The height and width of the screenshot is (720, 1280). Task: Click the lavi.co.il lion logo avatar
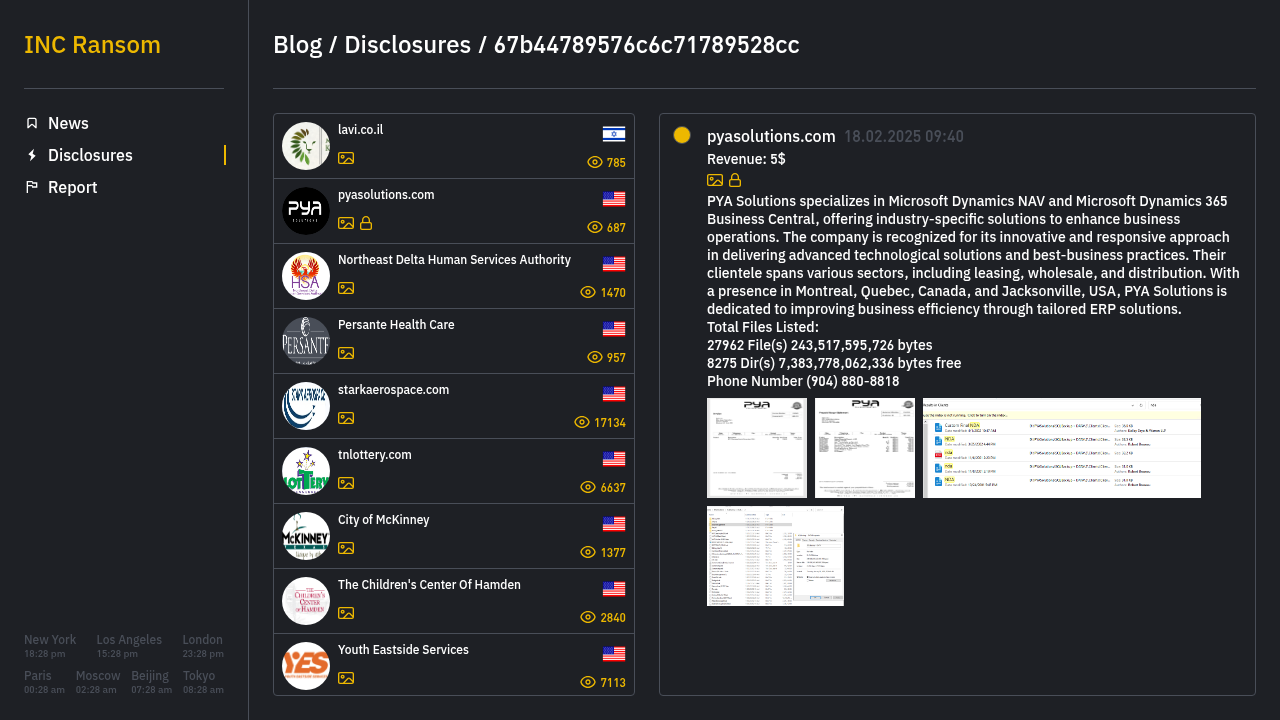(x=306, y=146)
